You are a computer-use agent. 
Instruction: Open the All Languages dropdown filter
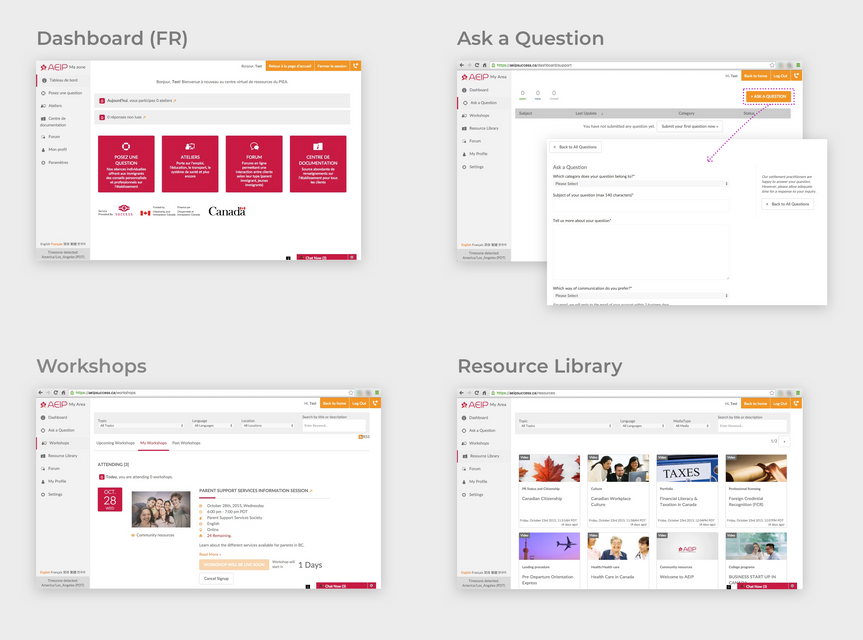212,426
